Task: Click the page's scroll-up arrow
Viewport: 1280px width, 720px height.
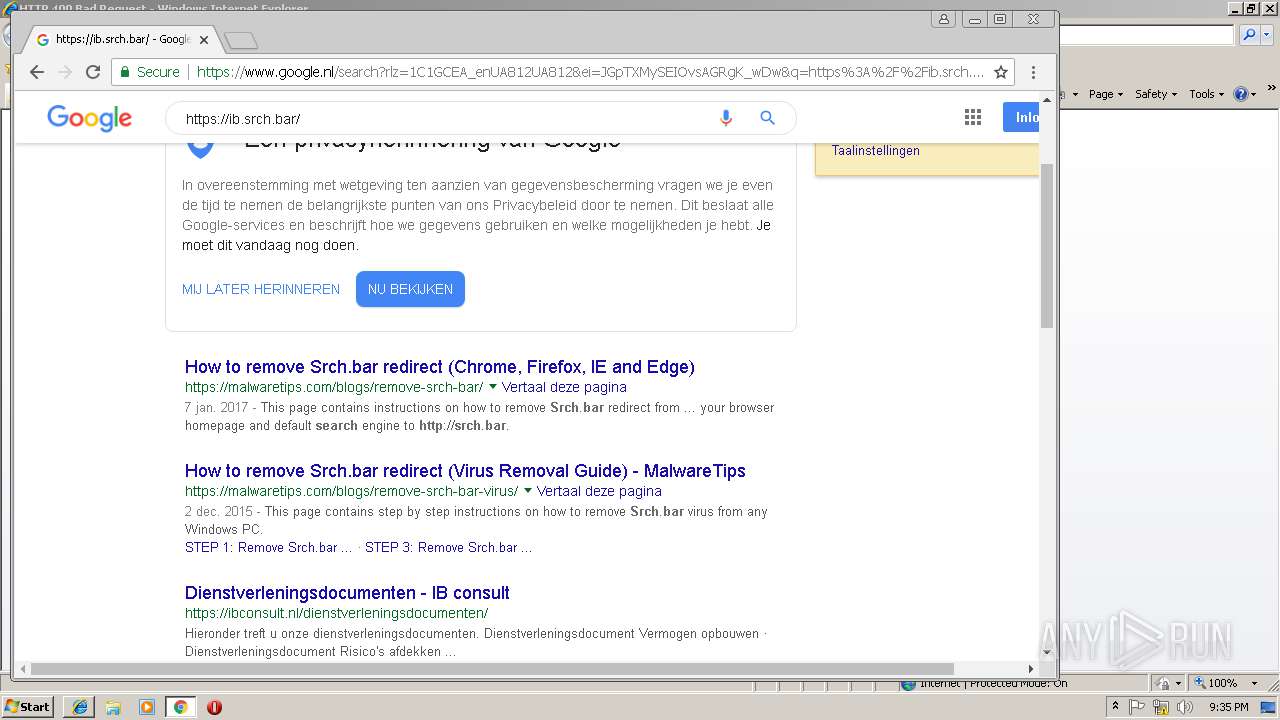Action: point(1047,99)
